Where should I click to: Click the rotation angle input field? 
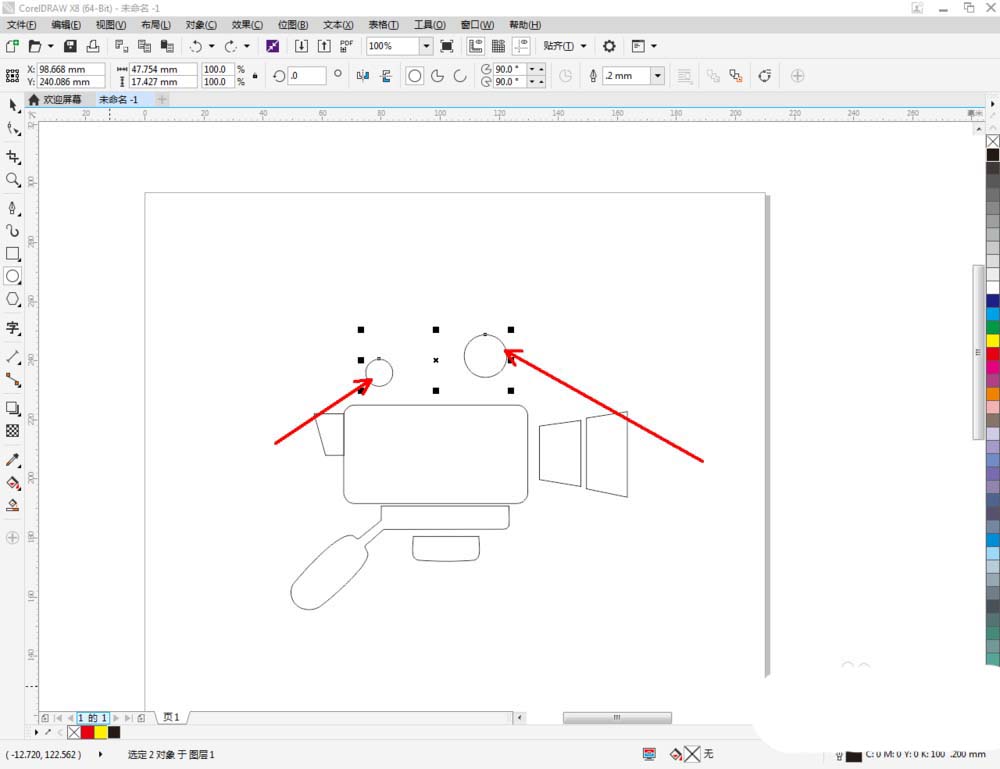pos(307,76)
